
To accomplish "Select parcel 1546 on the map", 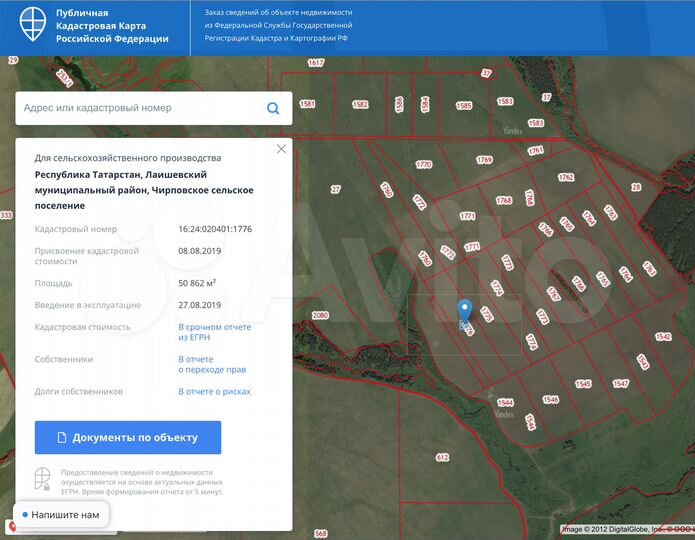I will tap(550, 400).
